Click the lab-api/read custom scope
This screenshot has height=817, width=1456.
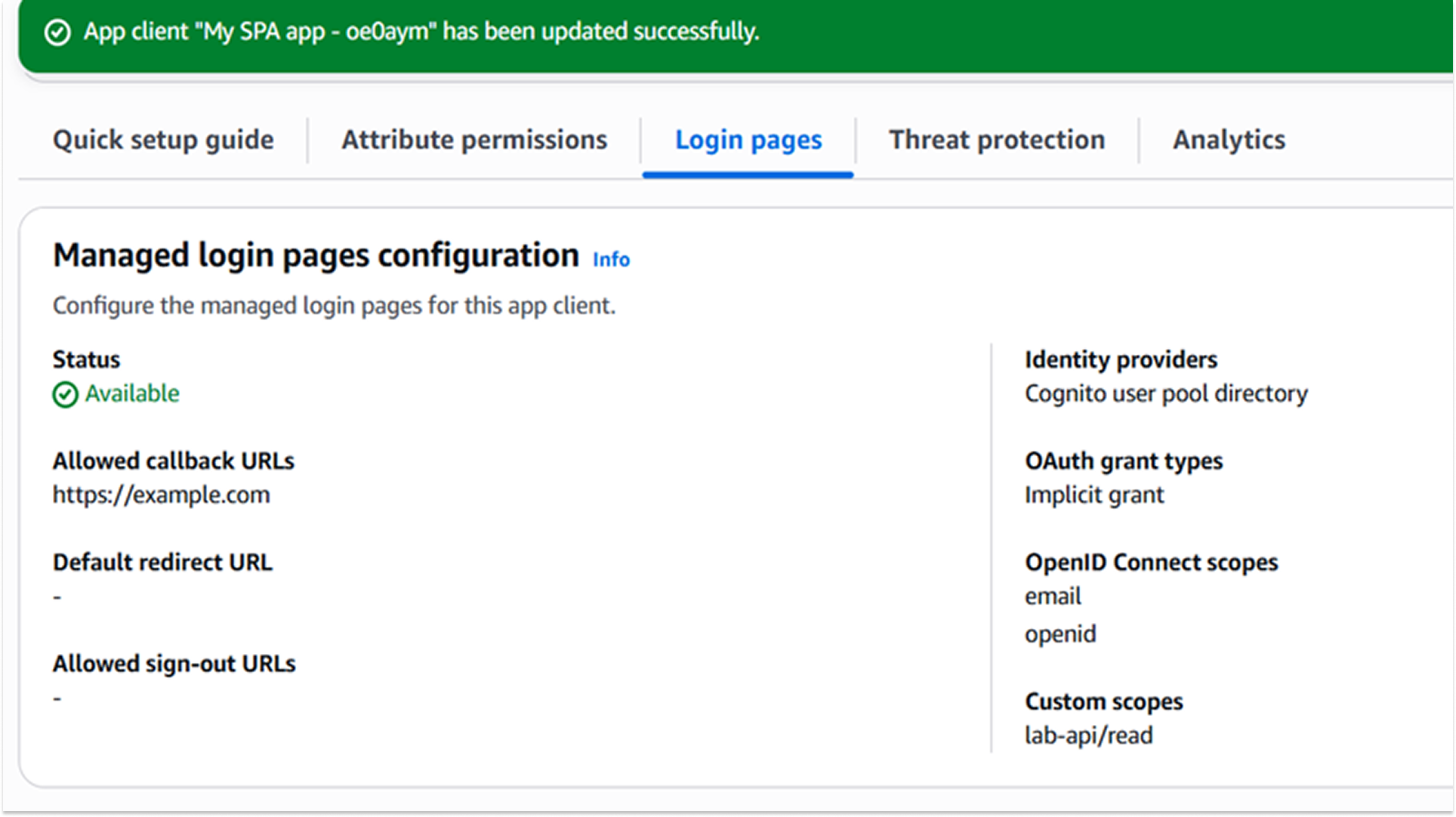[x=1087, y=735]
